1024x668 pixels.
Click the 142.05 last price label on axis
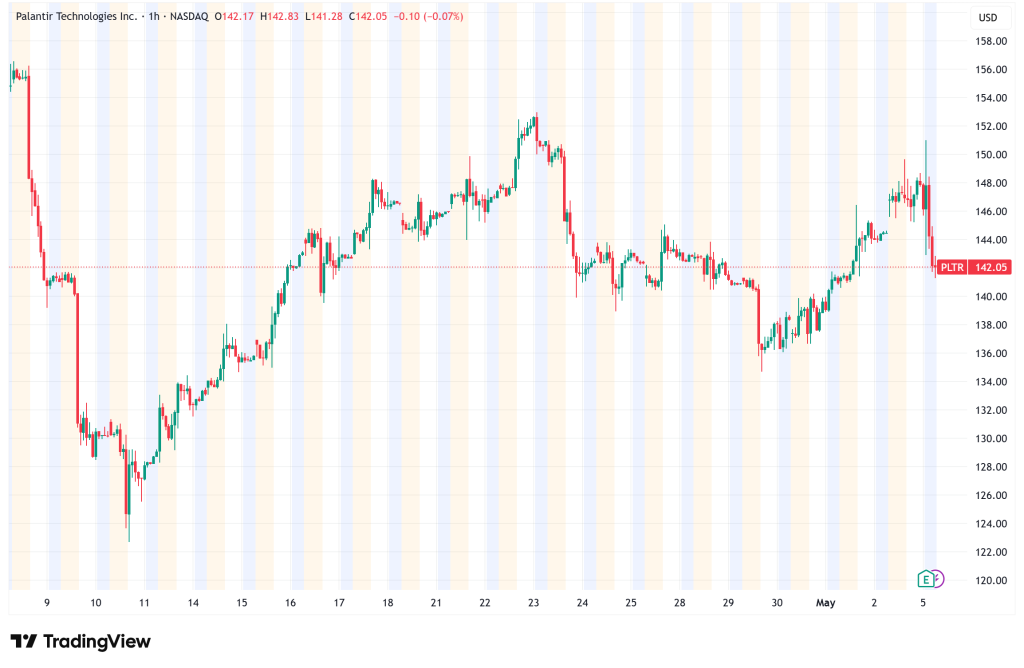pos(990,267)
